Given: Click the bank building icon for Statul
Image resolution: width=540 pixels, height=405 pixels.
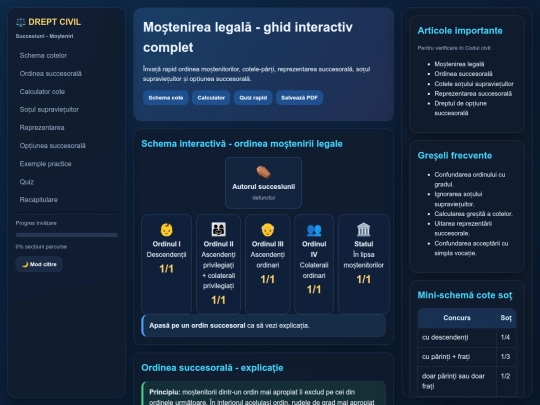Looking at the screenshot, I should [364, 230].
